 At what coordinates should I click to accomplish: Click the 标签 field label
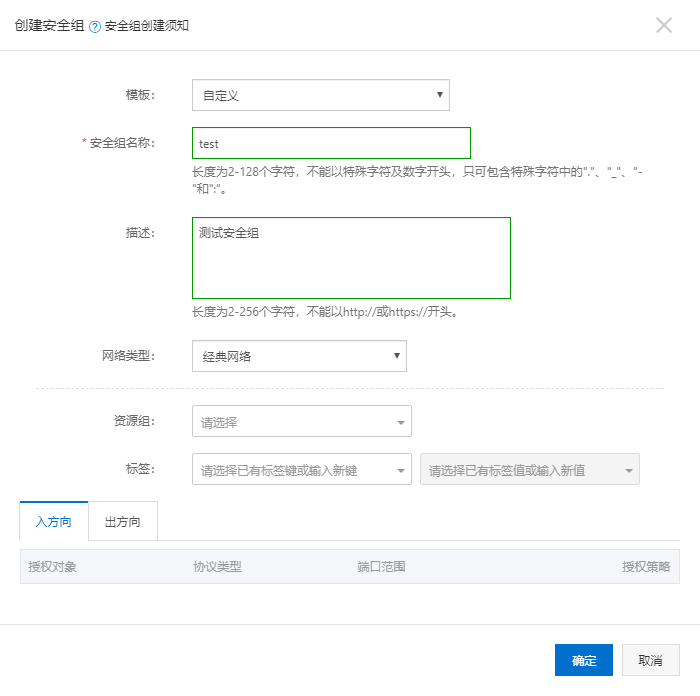coord(140,469)
